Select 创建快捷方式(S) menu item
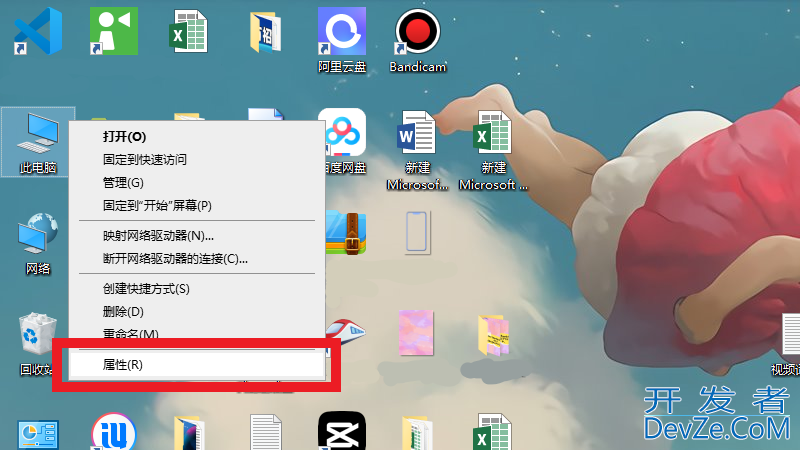Screen dimensions: 800x450 [197, 289]
